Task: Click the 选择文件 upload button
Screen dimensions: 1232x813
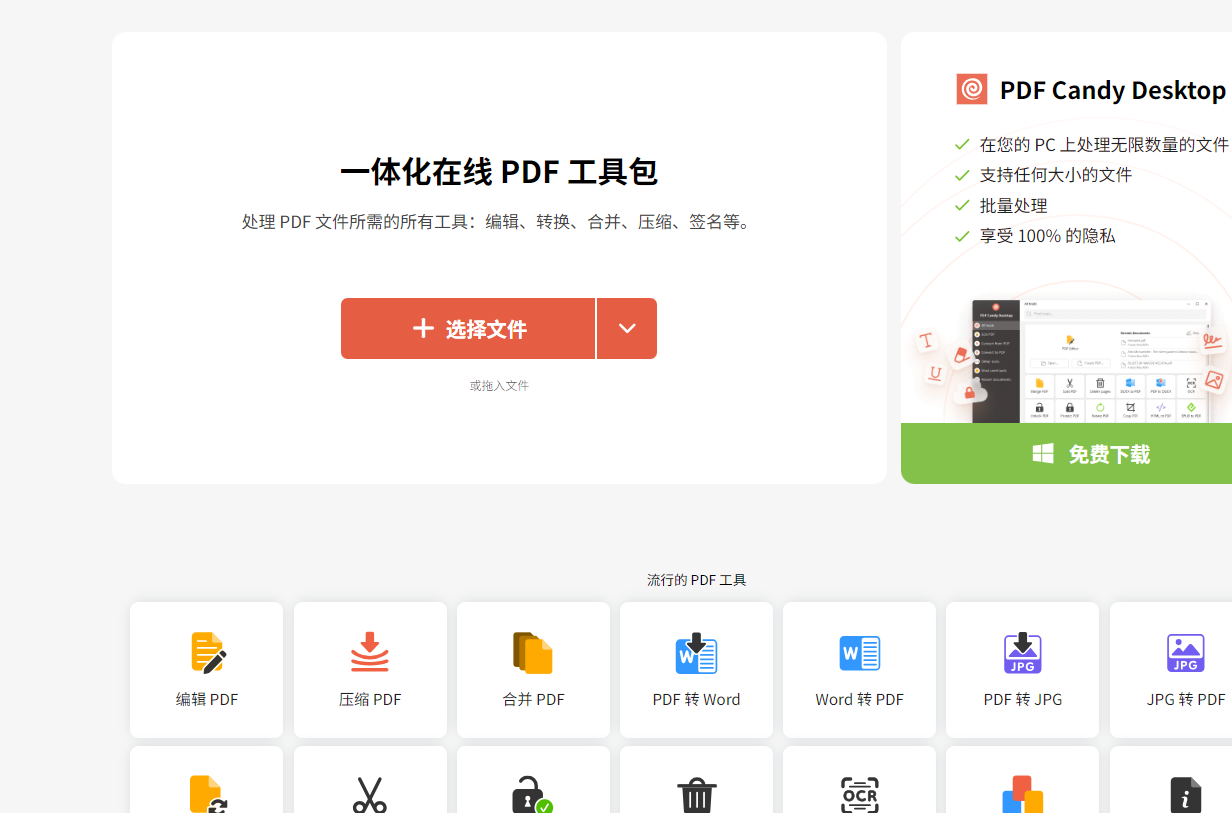Action: pos(468,328)
